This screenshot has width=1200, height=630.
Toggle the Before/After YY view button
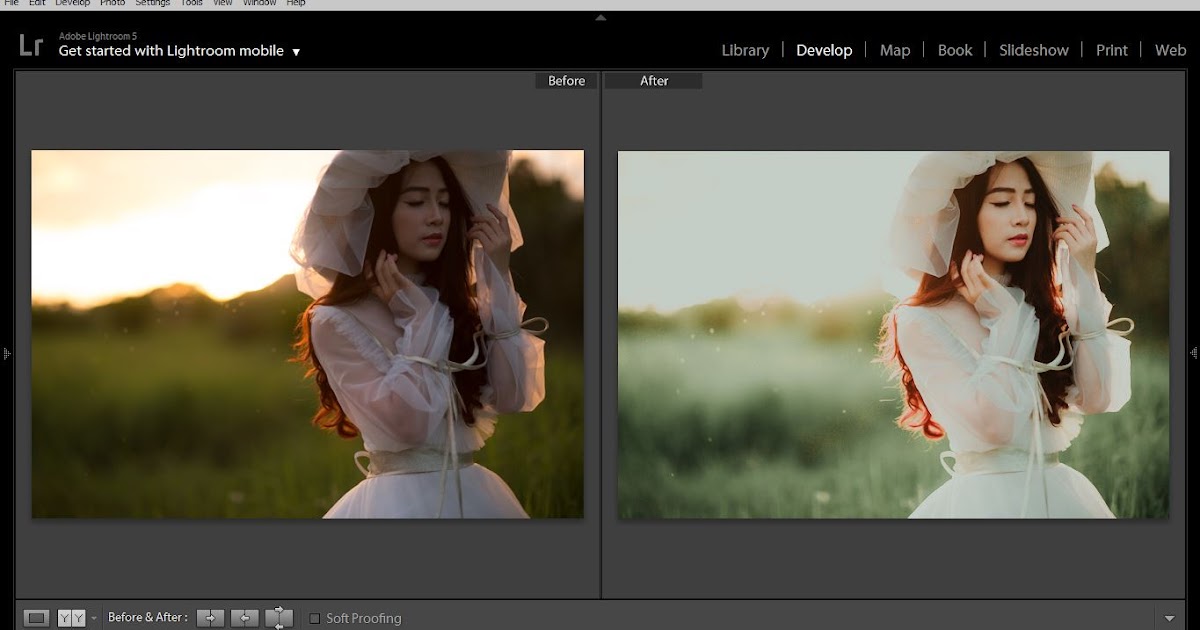(x=71, y=618)
